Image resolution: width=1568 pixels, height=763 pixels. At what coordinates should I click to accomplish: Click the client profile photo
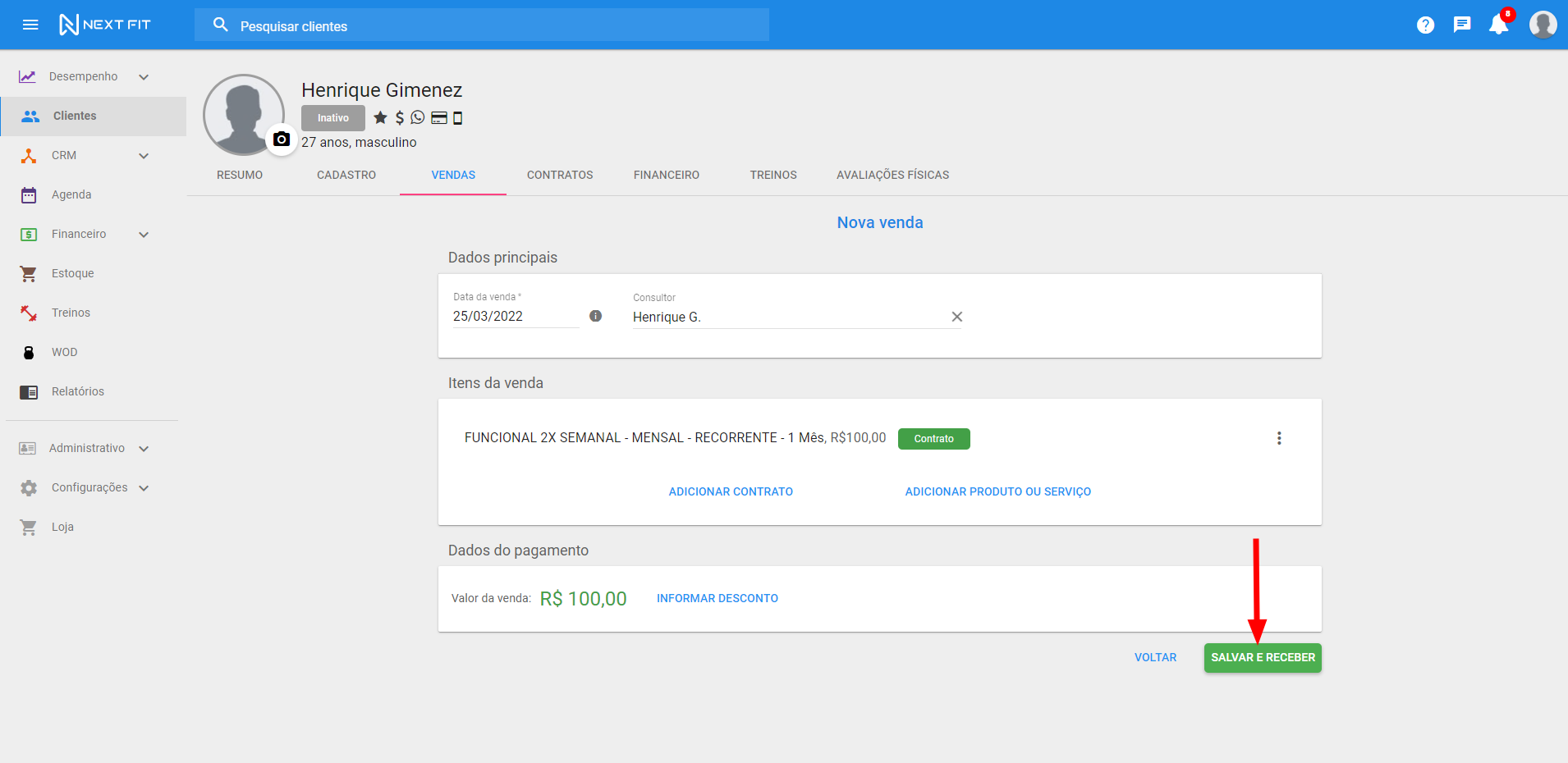tap(244, 115)
